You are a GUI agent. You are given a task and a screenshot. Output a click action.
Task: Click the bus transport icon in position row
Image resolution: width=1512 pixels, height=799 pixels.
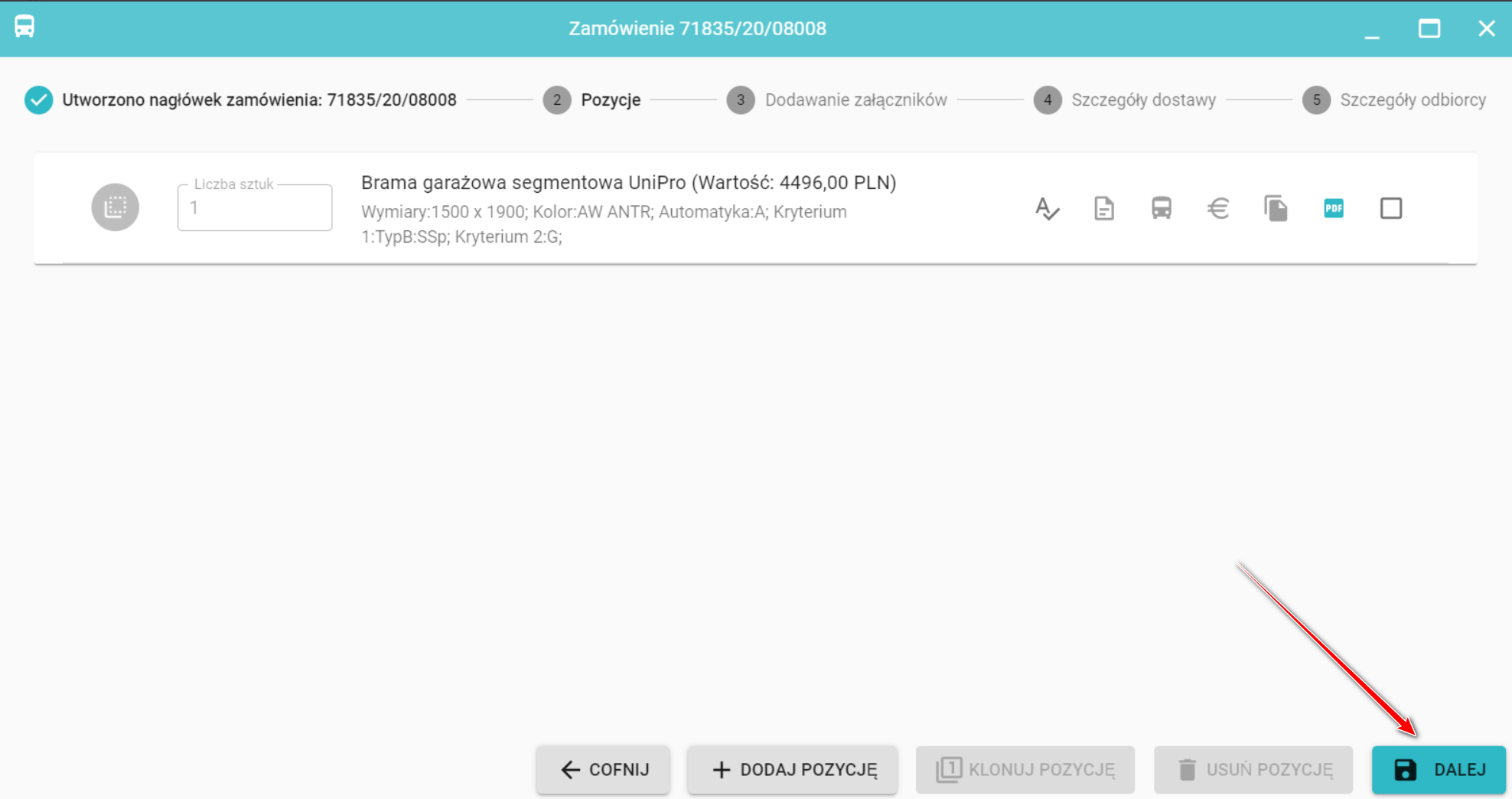1161,208
